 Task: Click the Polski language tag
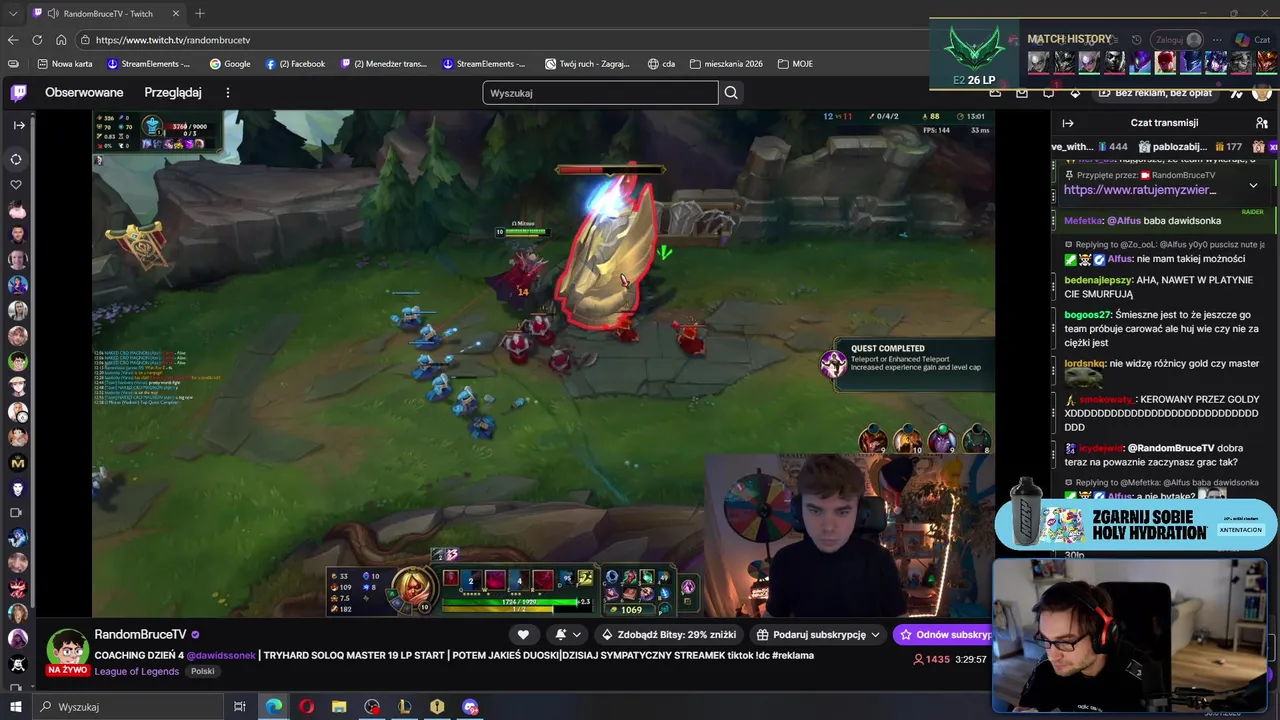pos(202,671)
